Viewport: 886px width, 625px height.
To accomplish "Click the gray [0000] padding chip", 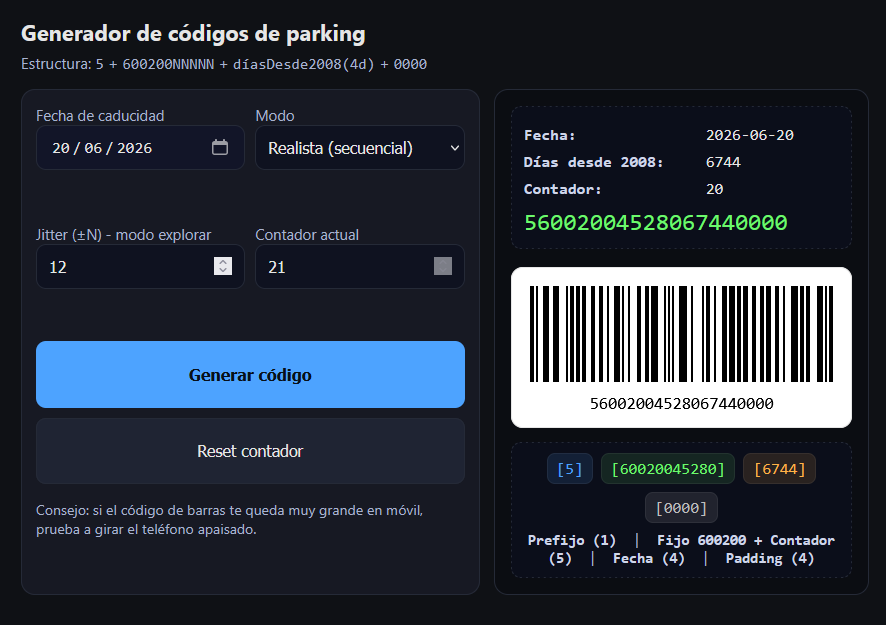I will pos(681,508).
